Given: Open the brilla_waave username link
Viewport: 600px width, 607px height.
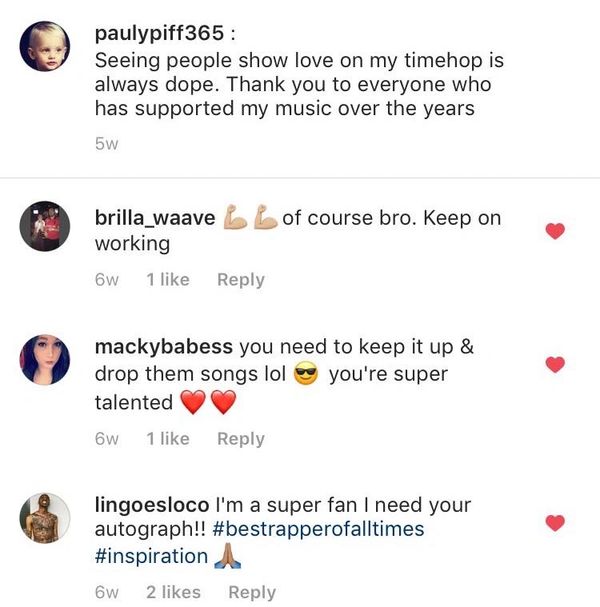Looking at the screenshot, I should click(154, 218).
